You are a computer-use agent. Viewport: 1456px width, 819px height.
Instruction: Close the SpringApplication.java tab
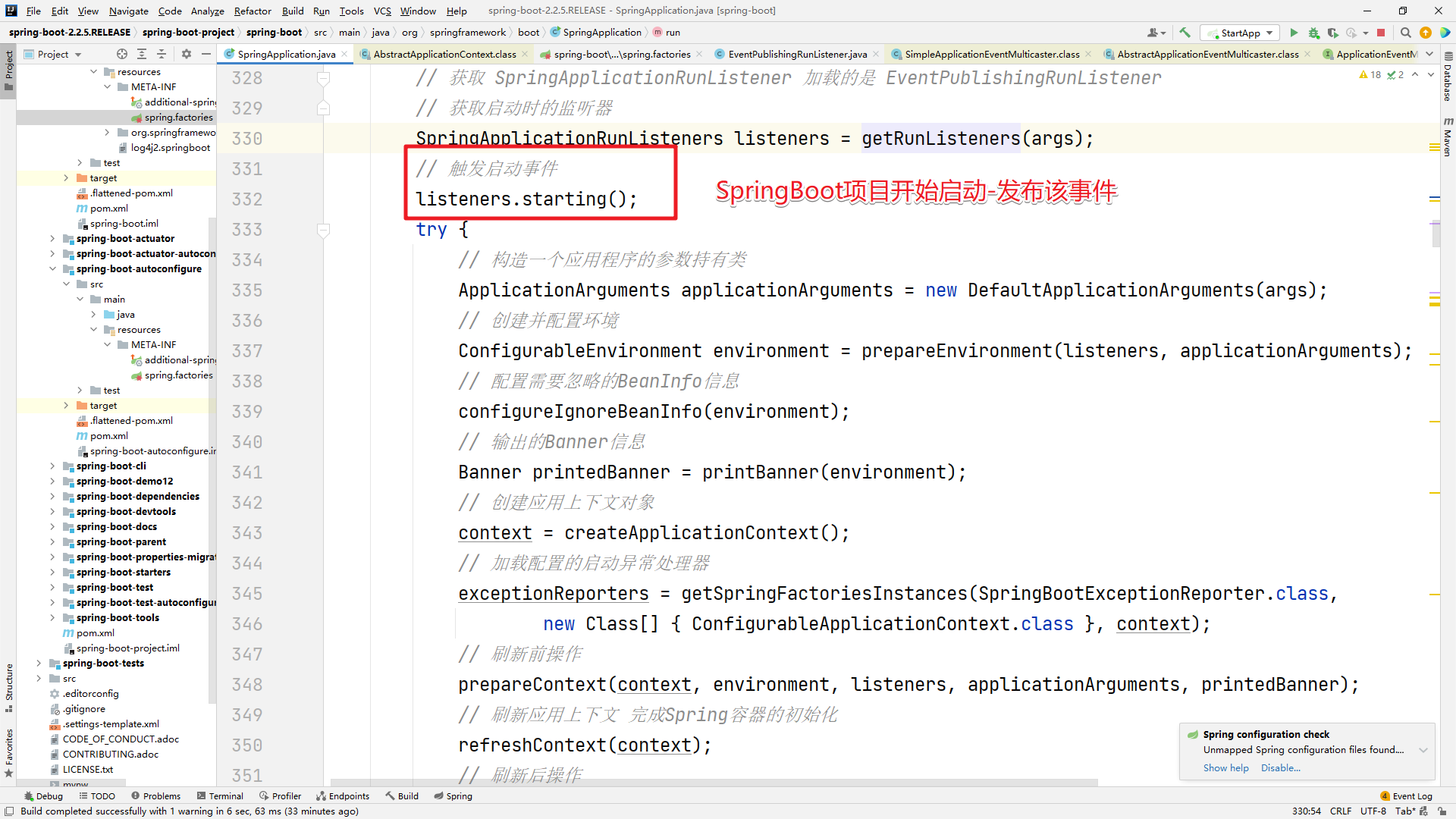click(x=344, y=54)
